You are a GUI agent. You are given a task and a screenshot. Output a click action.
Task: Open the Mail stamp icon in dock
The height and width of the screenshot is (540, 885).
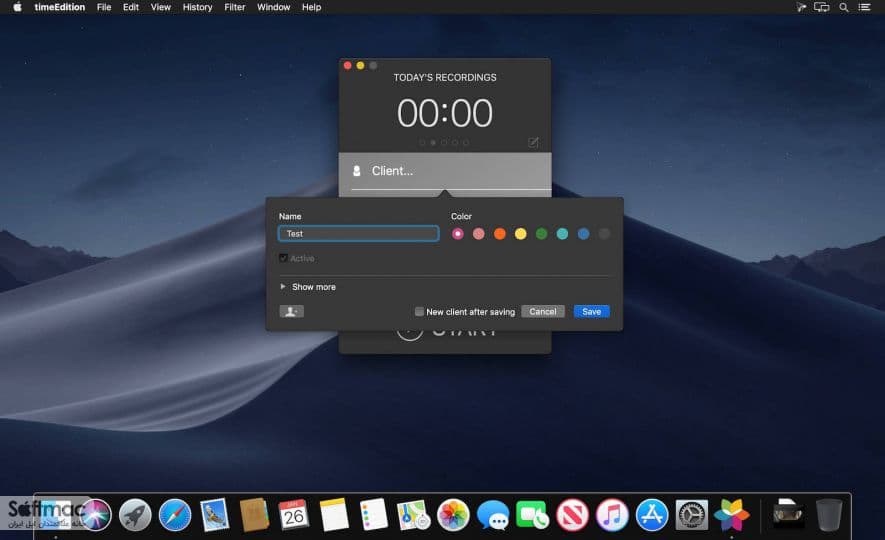[x=214, y=515]
